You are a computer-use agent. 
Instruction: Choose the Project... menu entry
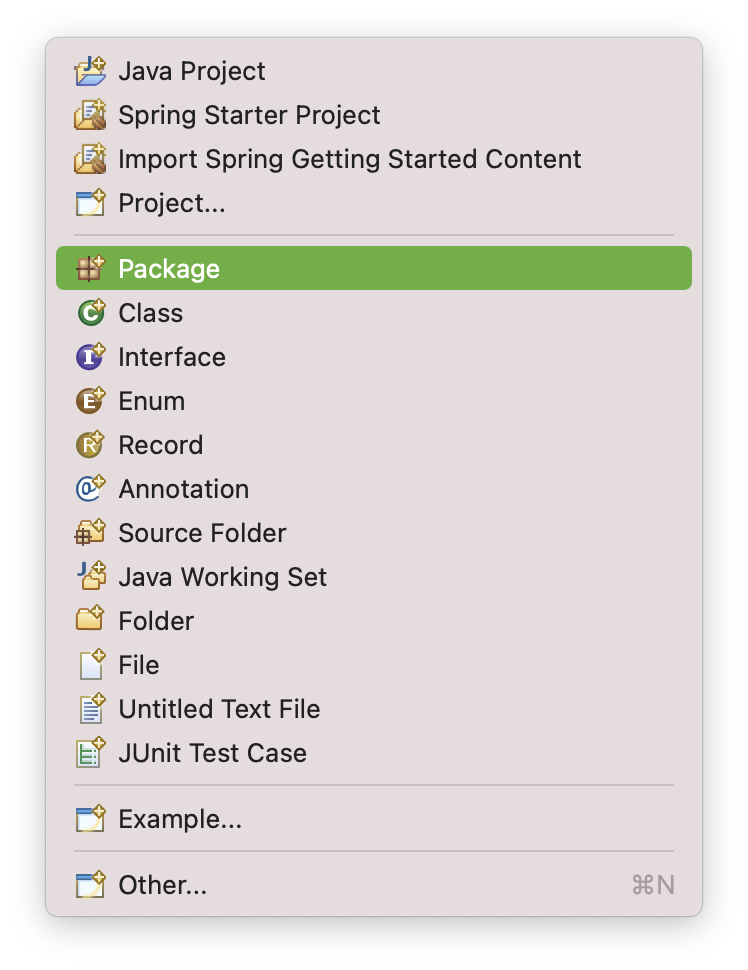coord(172,203)
